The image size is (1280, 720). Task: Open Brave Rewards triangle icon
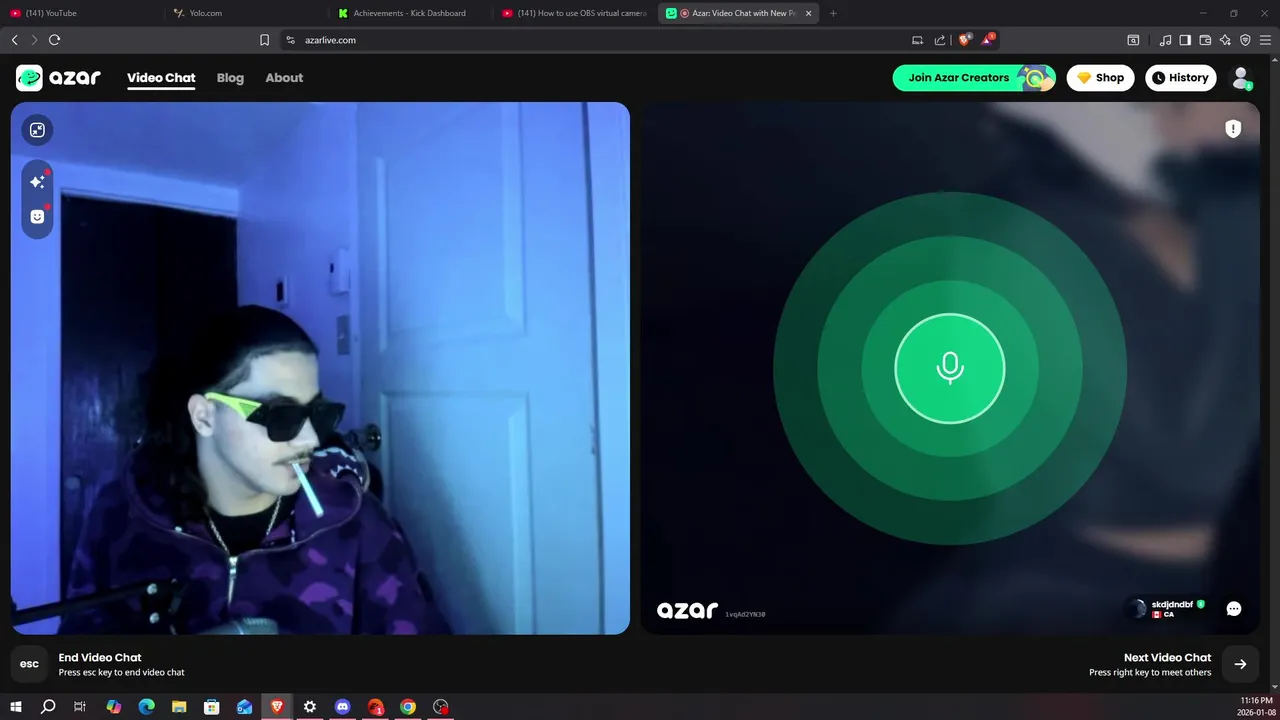tap(988, 40)
